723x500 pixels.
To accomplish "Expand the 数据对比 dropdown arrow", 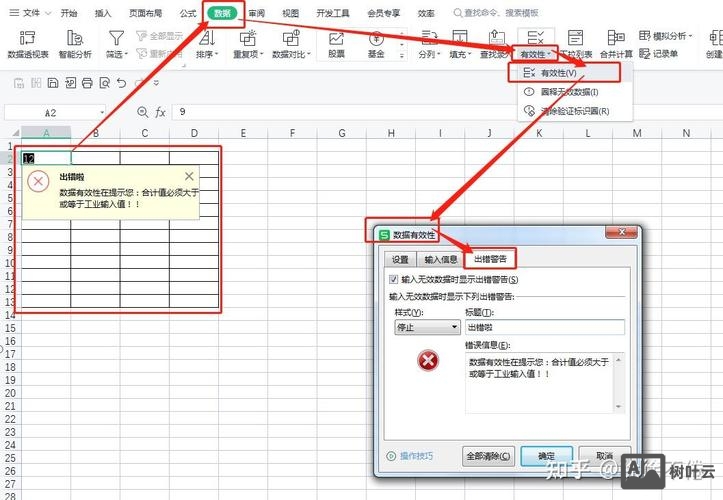I will pos(309,54).
